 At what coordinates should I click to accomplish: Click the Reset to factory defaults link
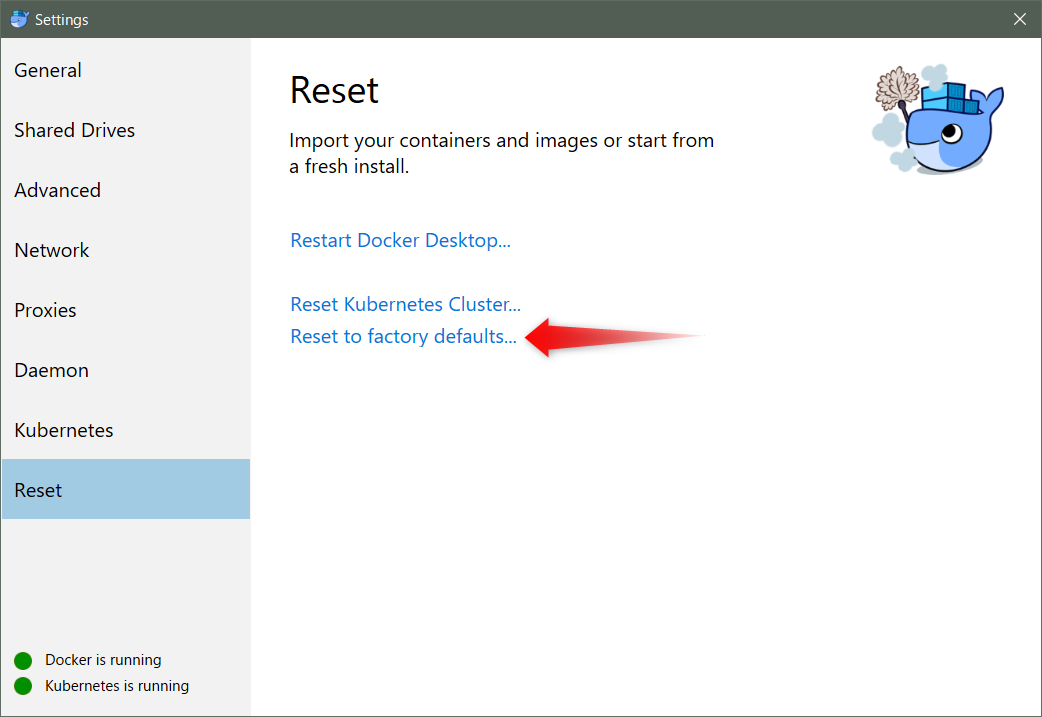pos(403,337)
